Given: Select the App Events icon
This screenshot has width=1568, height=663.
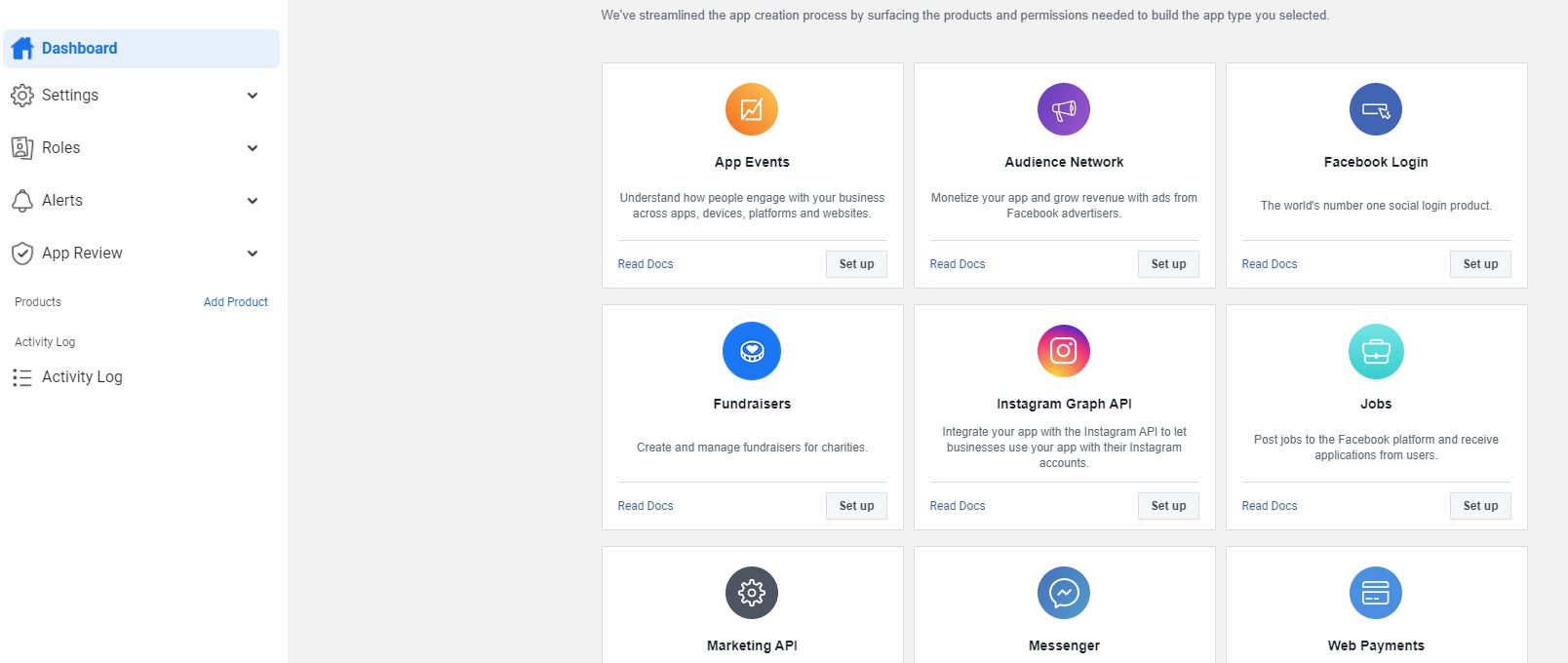Looking at the screenshot, I should pyautogui.click(x=751, y=109).
